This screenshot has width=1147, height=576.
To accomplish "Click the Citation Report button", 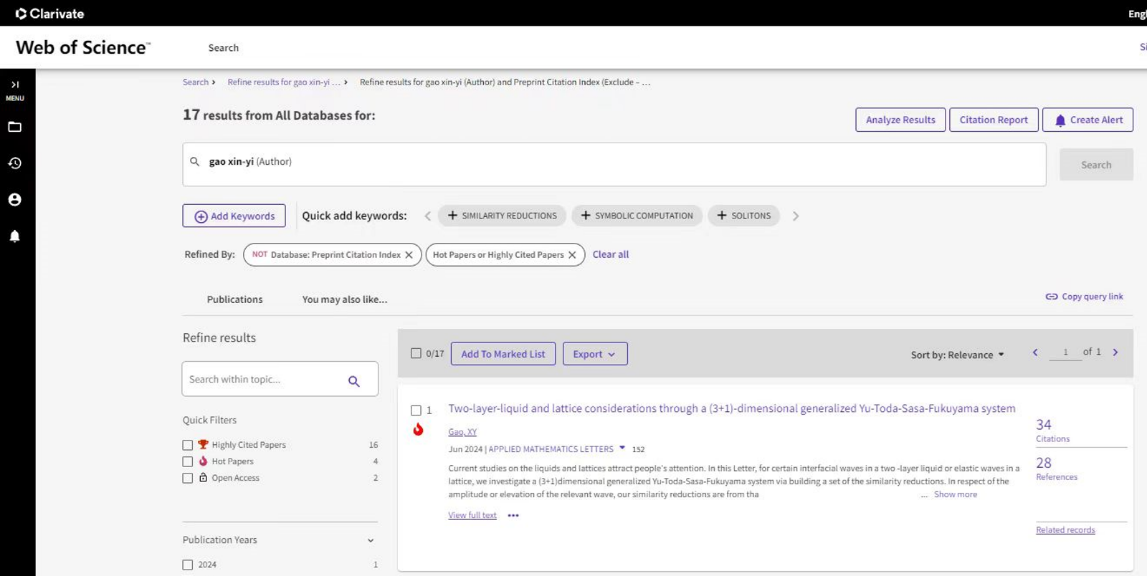I will tap(993, 120).
